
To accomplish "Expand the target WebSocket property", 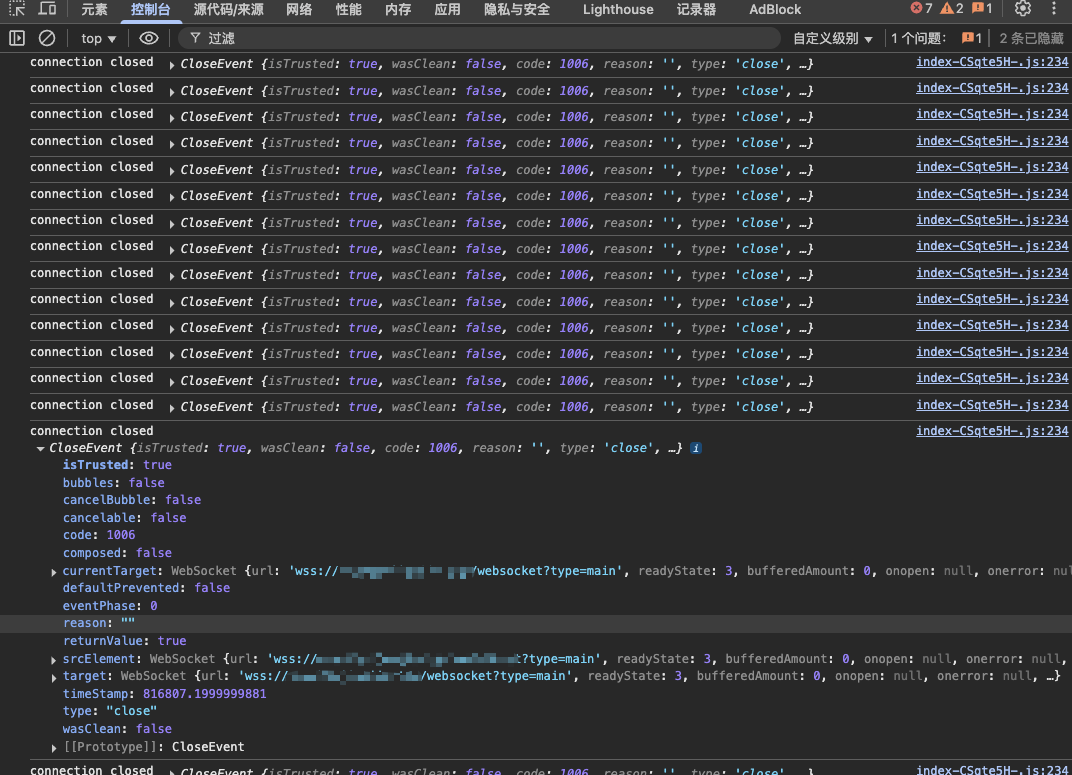I will pos(54,677).
